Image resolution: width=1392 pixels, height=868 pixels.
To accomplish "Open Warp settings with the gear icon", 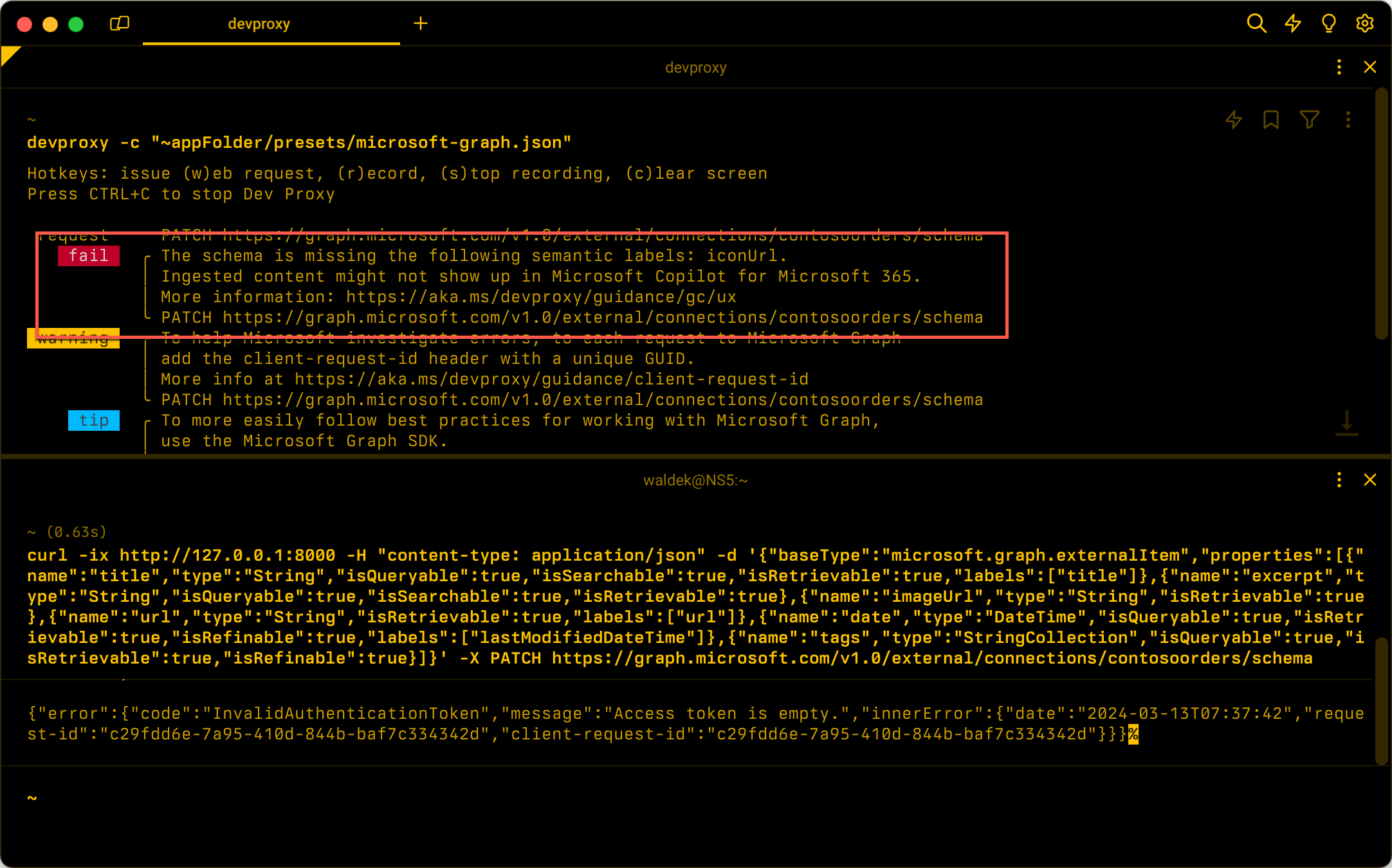I will 1365,23.
